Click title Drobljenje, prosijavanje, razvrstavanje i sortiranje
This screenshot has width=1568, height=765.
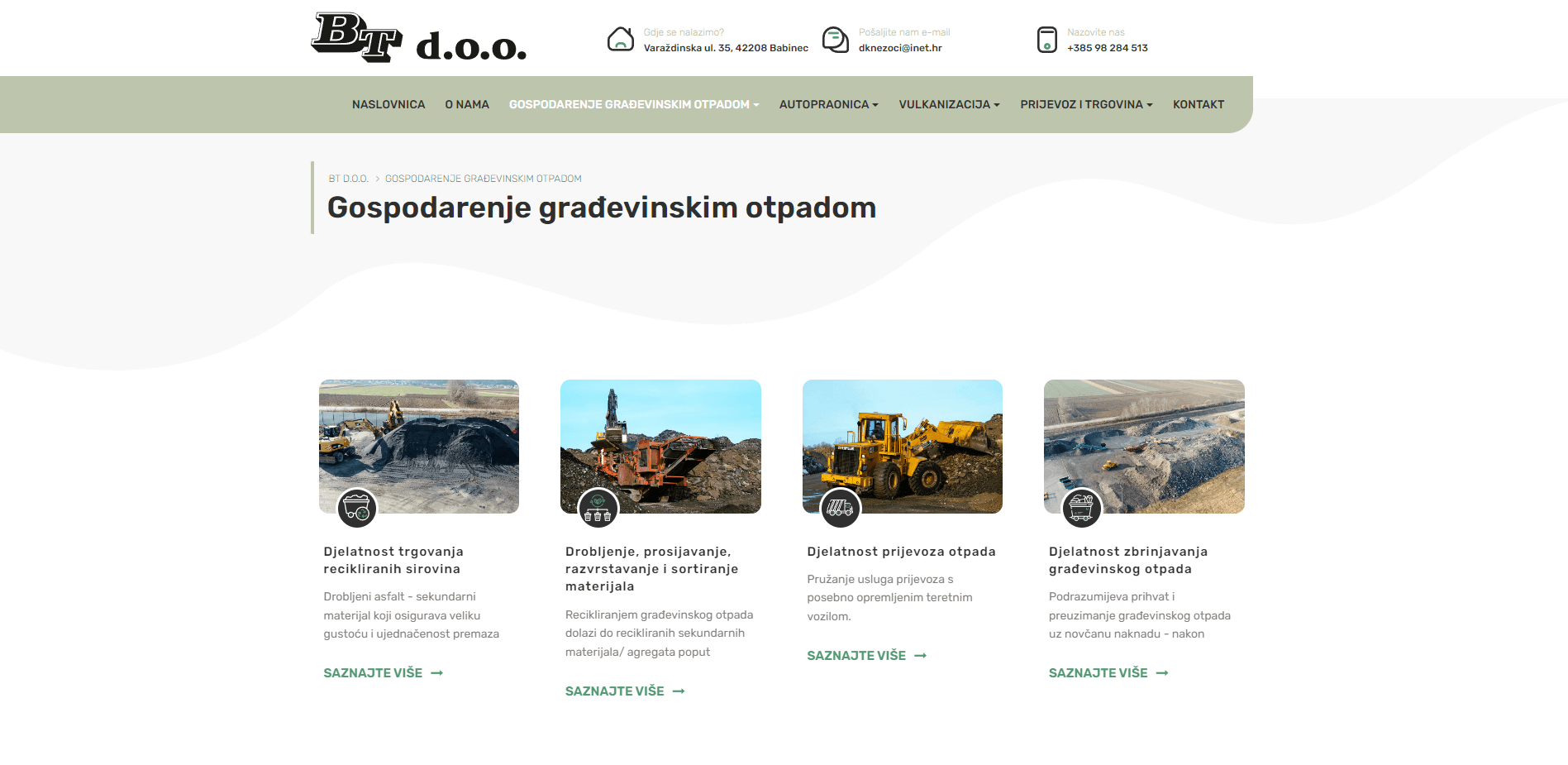[x=652, y=569]
